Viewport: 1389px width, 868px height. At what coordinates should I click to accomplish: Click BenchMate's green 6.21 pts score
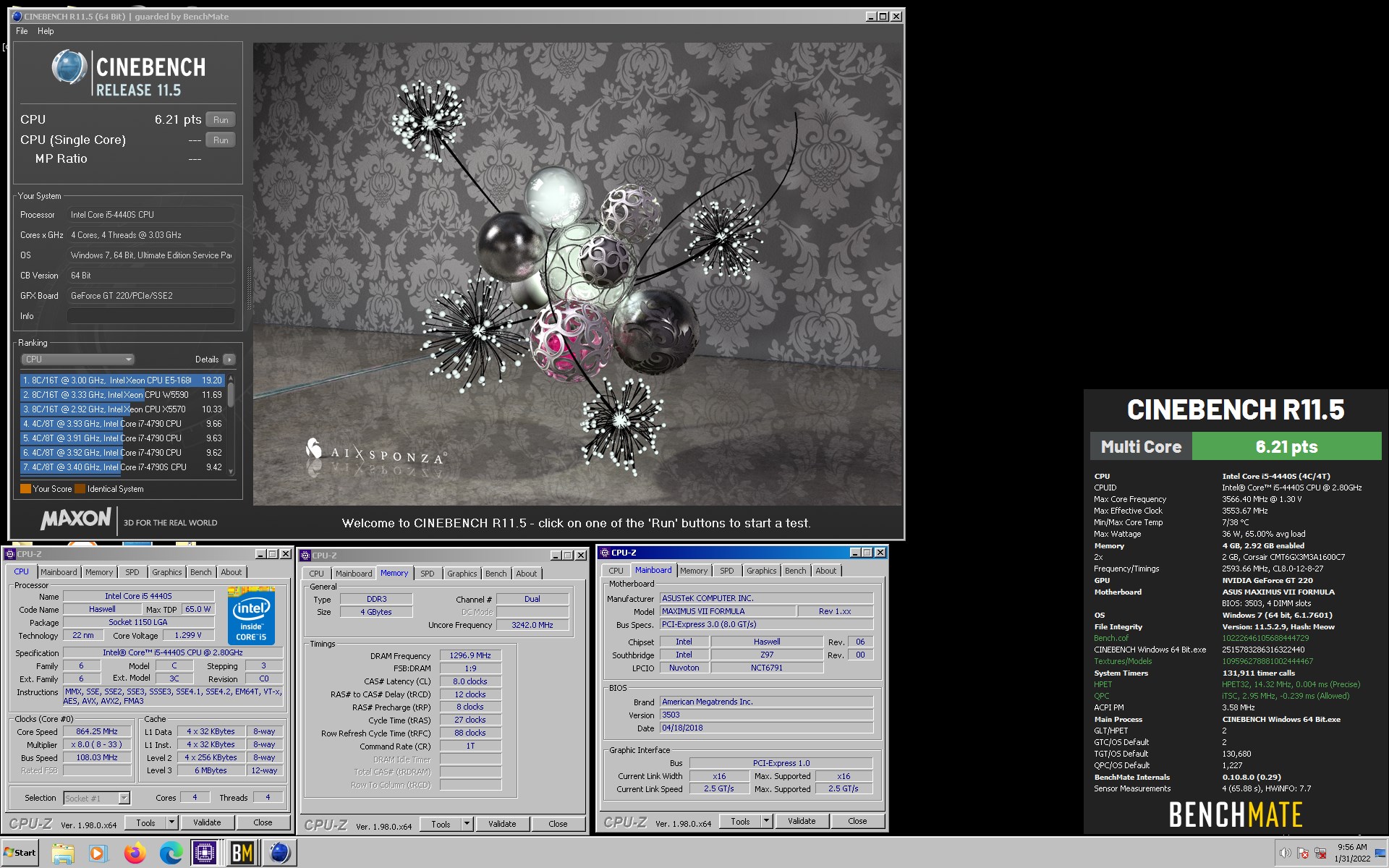1286,446
